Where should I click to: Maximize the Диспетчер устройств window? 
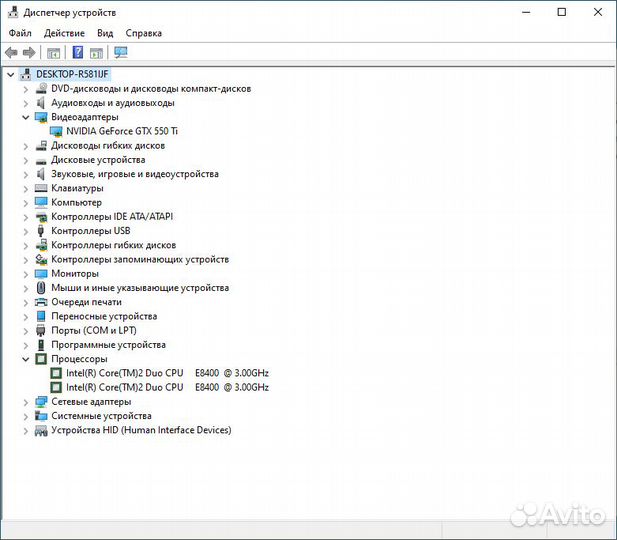(562, 12)
